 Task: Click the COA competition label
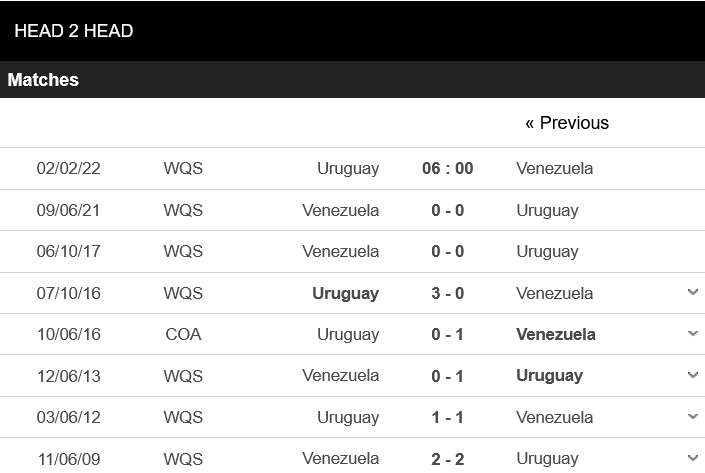[x=183, y=334]
